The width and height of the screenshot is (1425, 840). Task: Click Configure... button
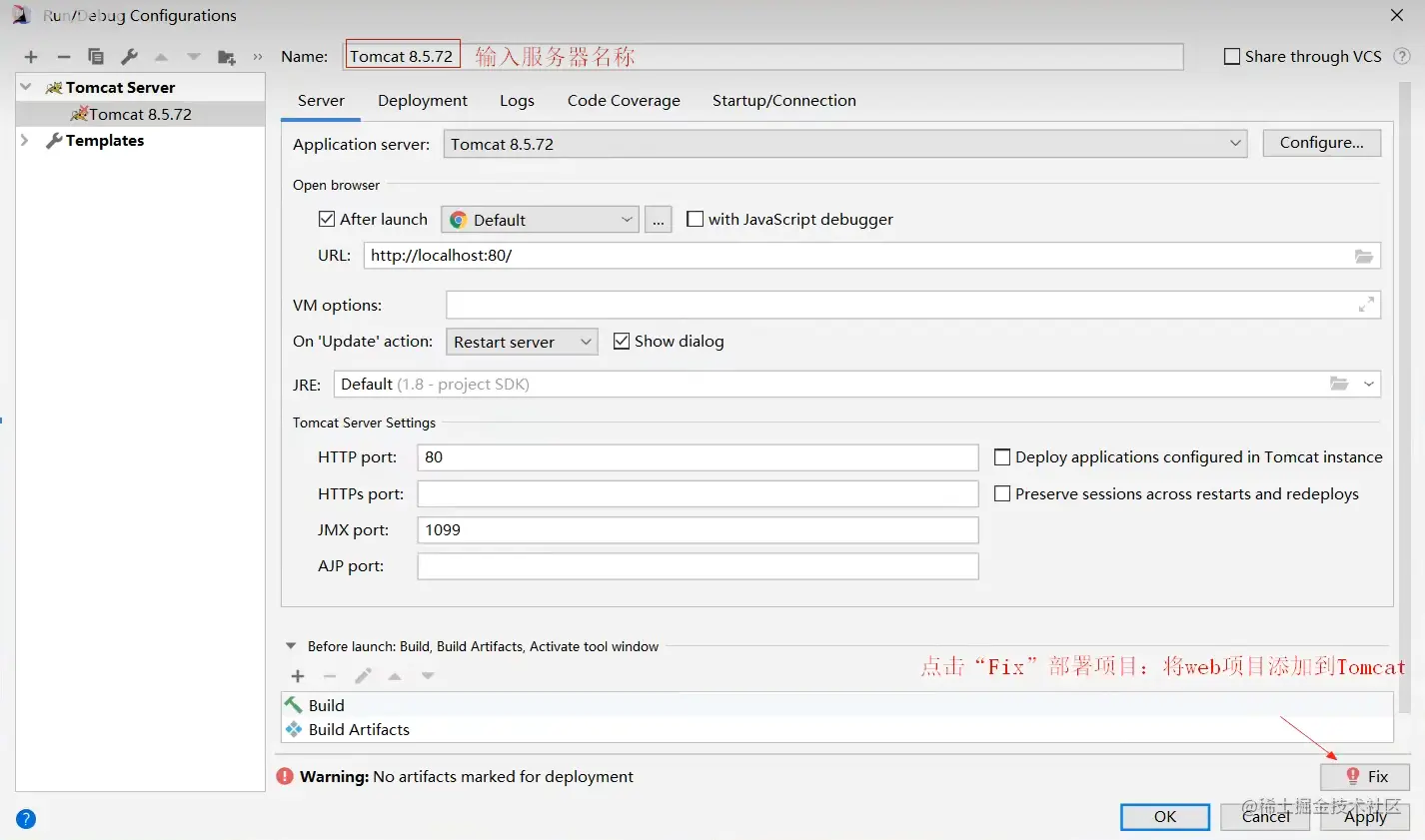coord(1321,143)
